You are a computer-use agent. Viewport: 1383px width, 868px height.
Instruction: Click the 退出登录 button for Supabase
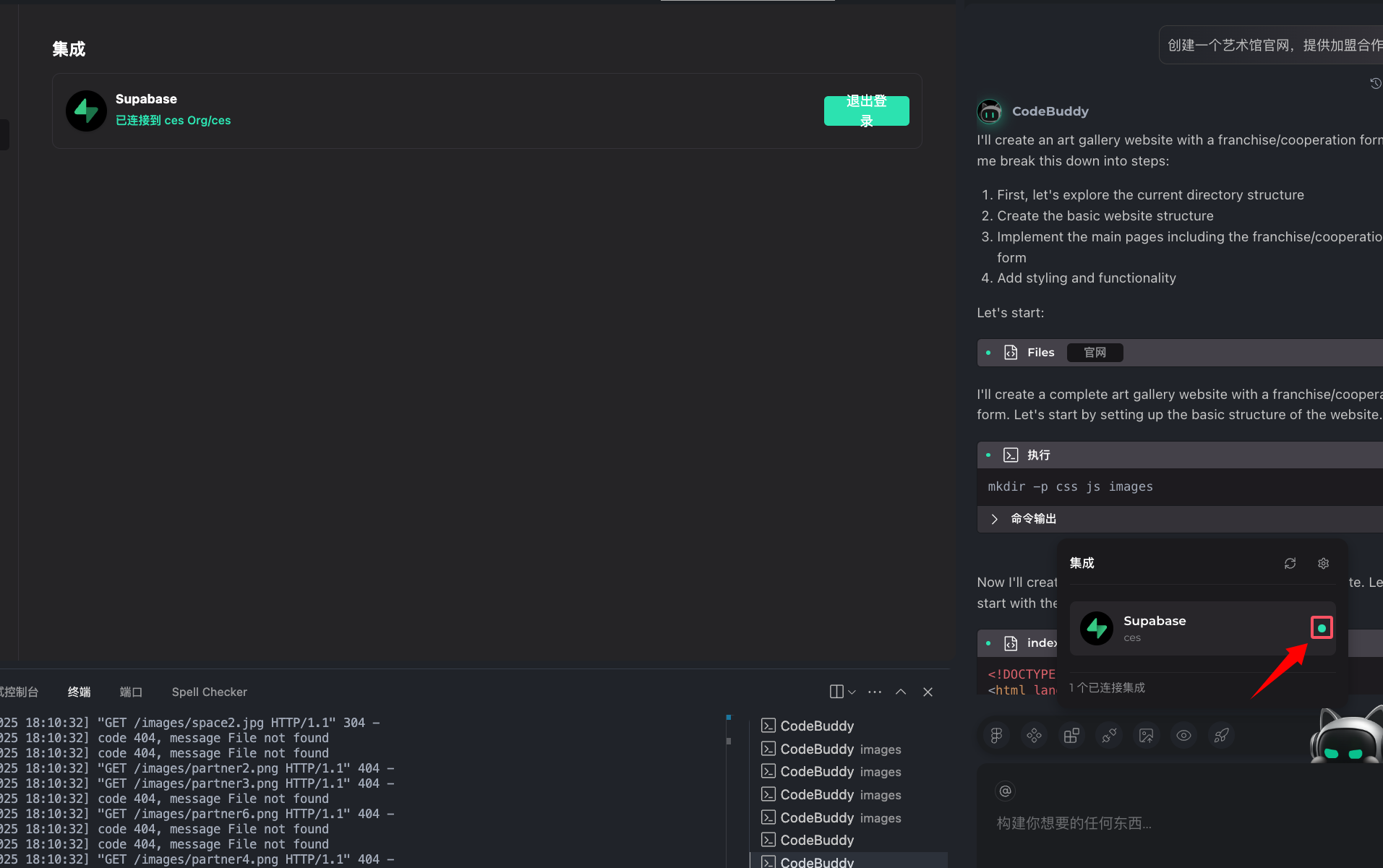(866, 111)
